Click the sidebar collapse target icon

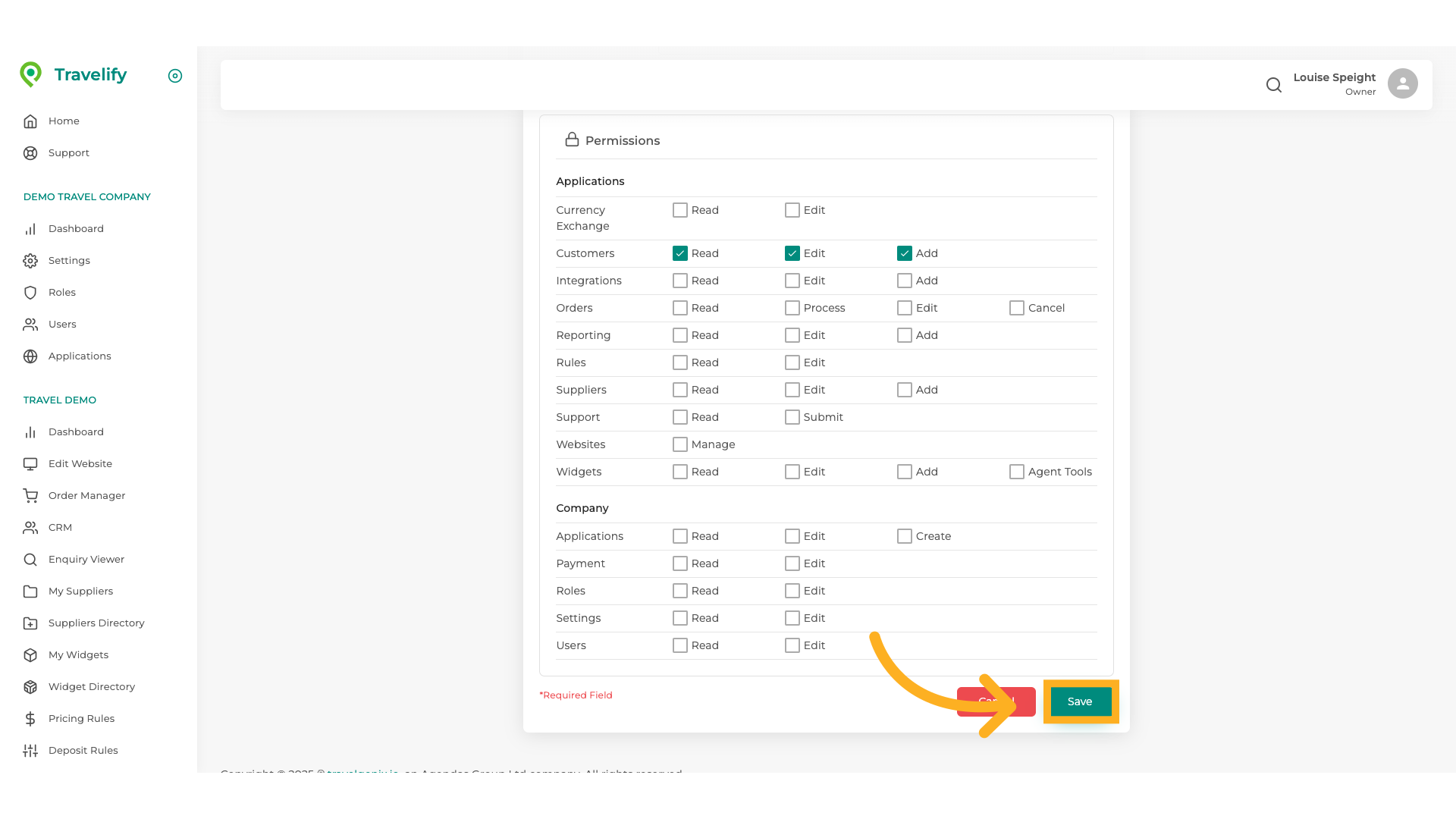[175, 76]
